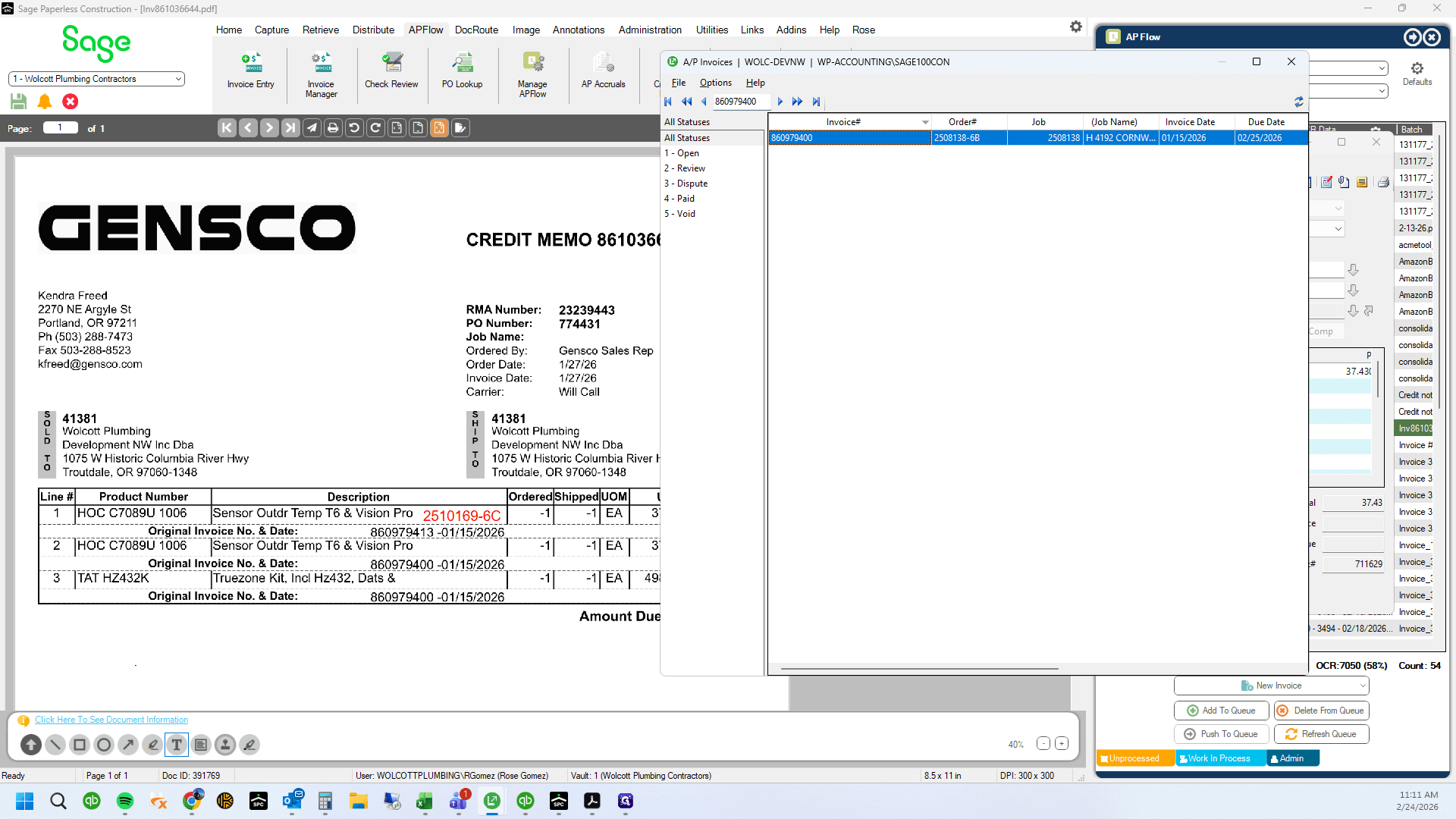
Task: Select the text annotation tool
Action: click(x=177, y=745)
